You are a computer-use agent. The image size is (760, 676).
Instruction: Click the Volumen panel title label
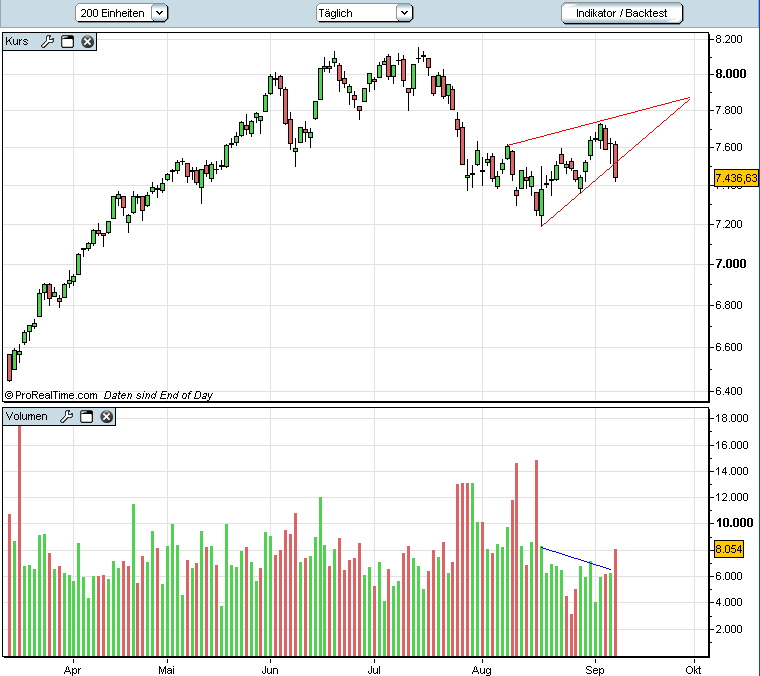[x=27, y=416]
